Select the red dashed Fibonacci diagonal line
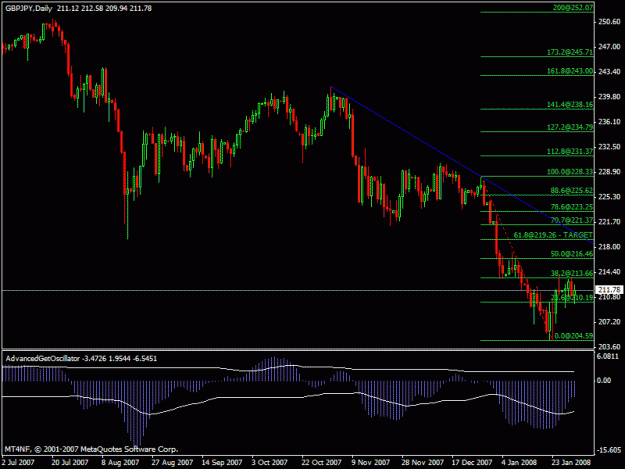 click(x=516, y=259)
